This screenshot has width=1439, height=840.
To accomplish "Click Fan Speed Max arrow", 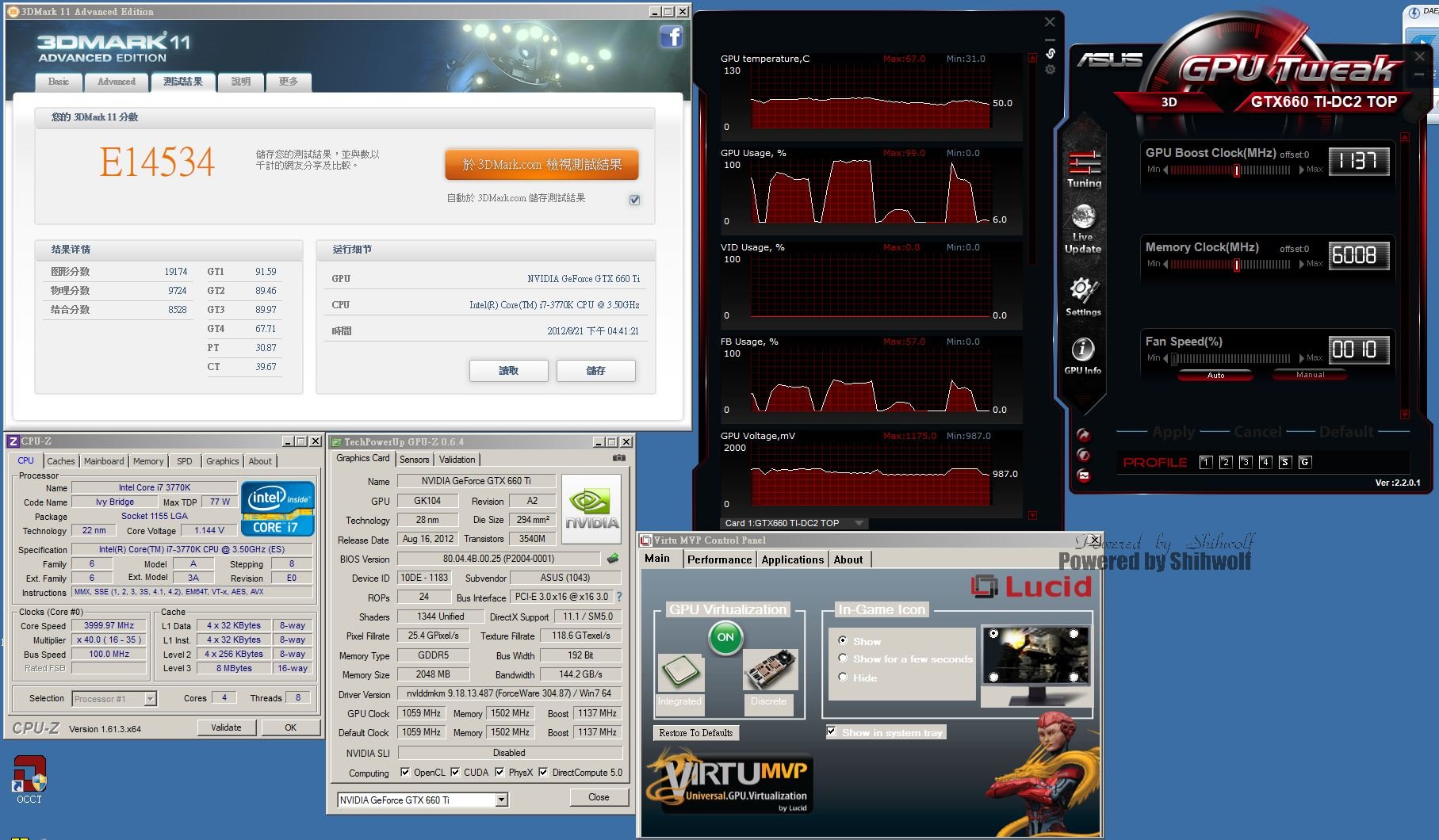I will tap(1302, 358).
